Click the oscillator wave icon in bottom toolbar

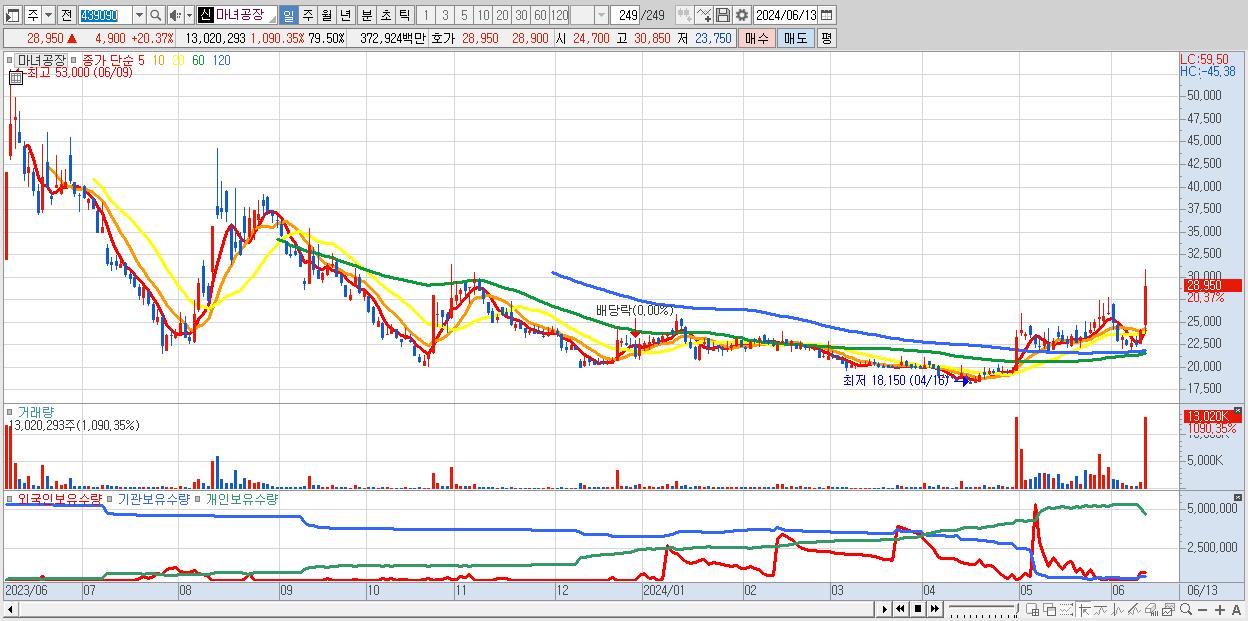[x=1118, y=609]
